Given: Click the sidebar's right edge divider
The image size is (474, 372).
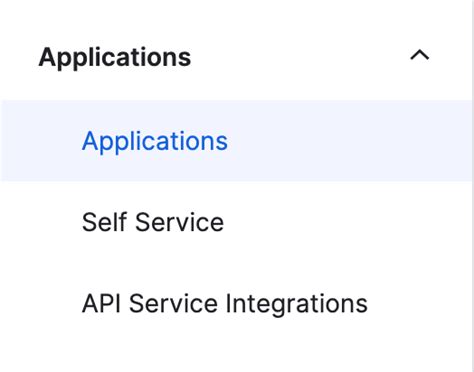Looking at the screenshot, I should point(473,186).
